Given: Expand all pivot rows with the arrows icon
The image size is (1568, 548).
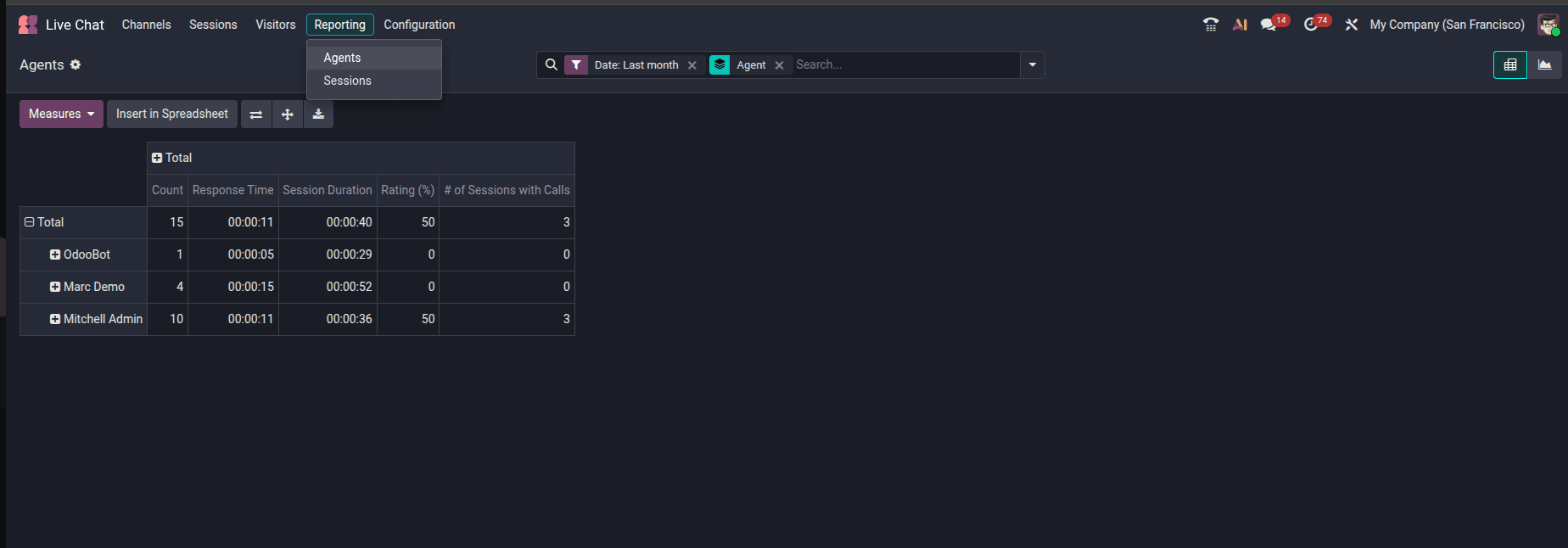Looking at the screenshot, I should tap(288, 115).
